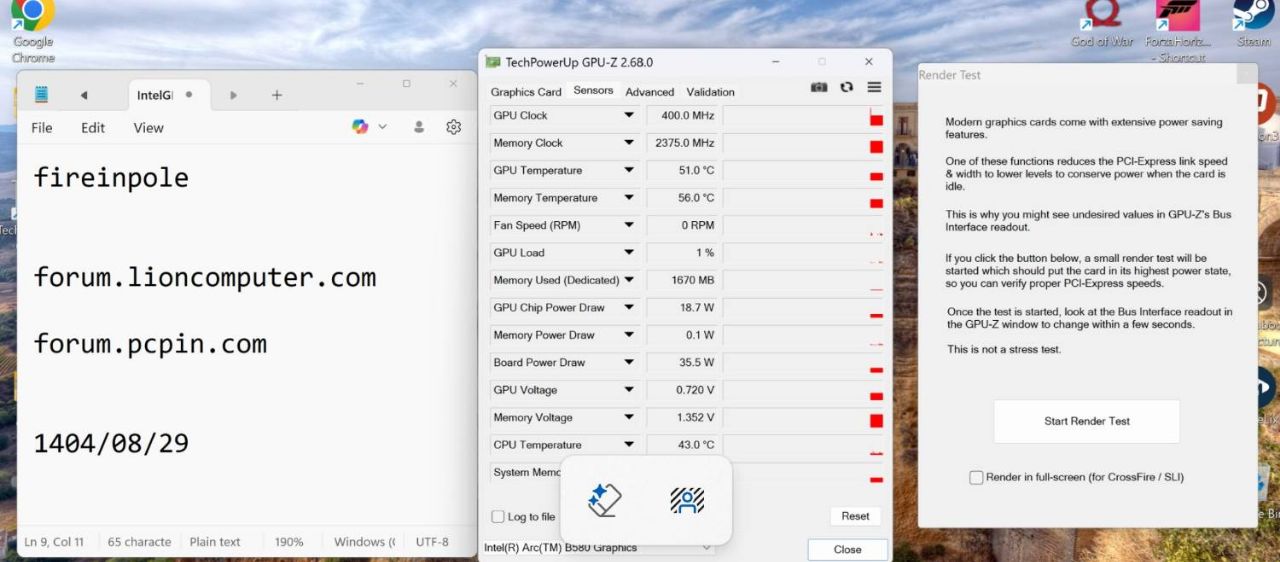The width and height of the screenshot is (1280, 562).
Task: Open Notepad settings gear
Action: pyautogui.click(x=453, y=127)
